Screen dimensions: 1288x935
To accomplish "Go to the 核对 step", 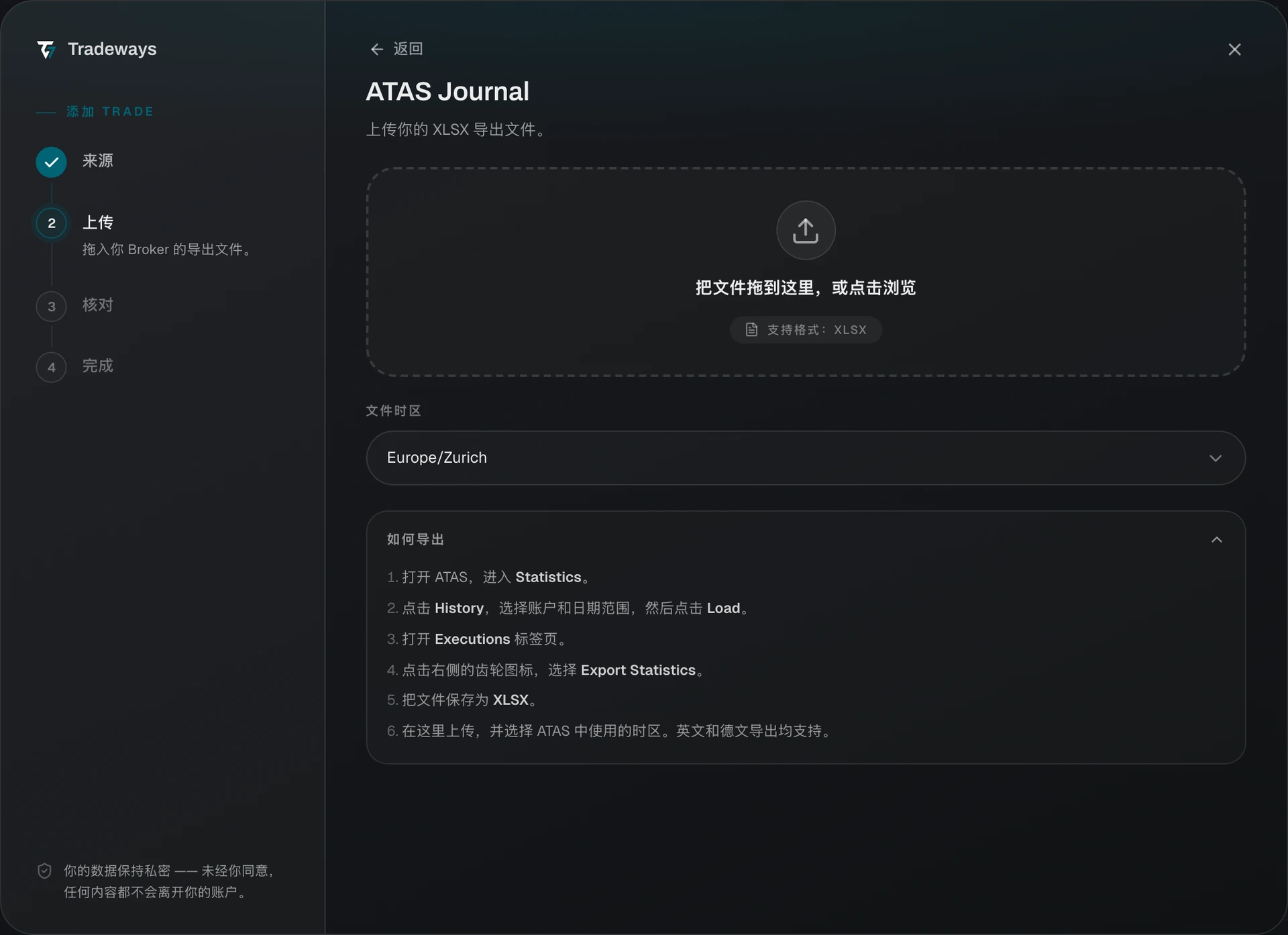I will pos(98,305).
